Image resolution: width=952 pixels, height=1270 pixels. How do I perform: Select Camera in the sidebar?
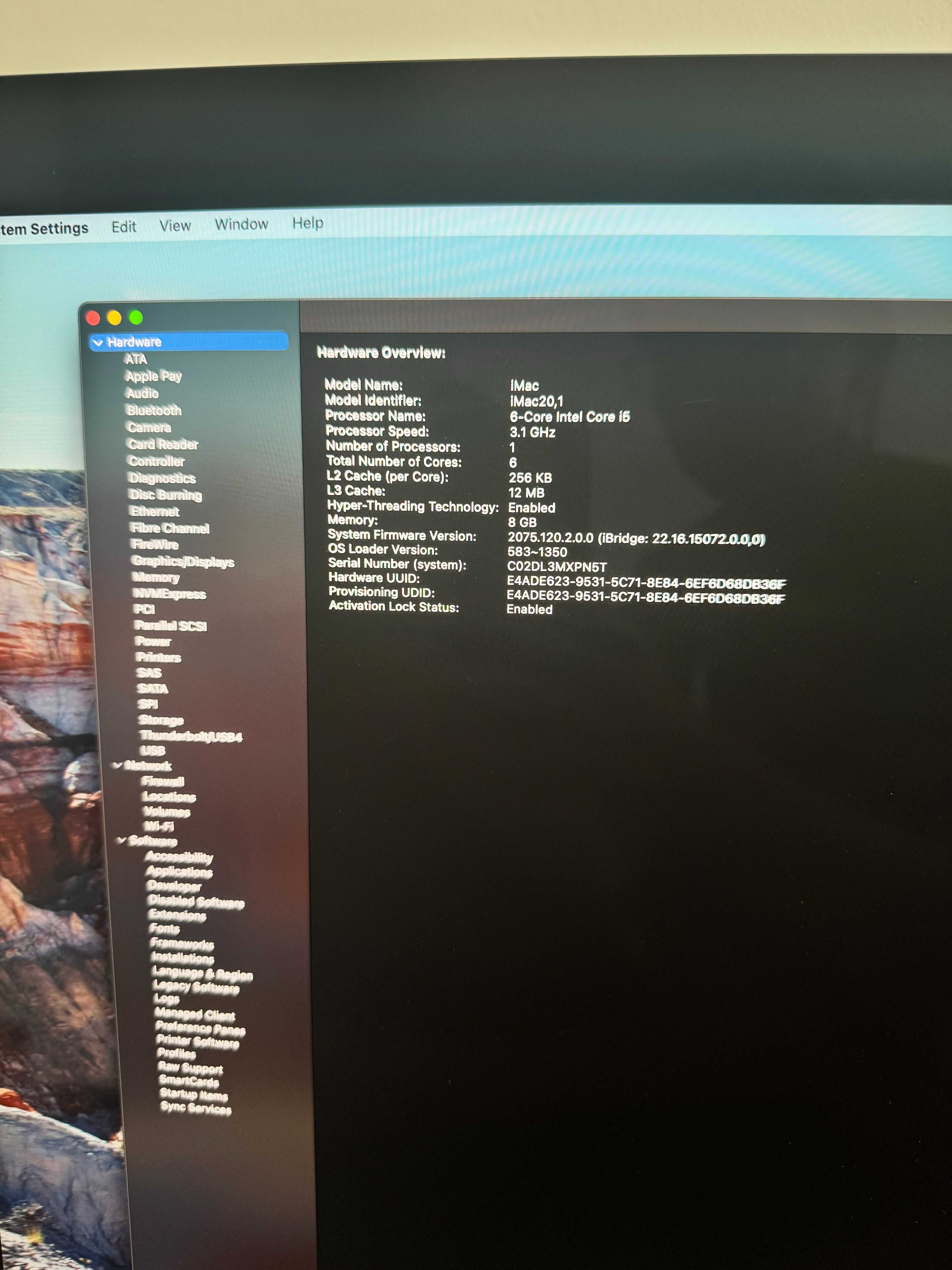tap(150, 428)
